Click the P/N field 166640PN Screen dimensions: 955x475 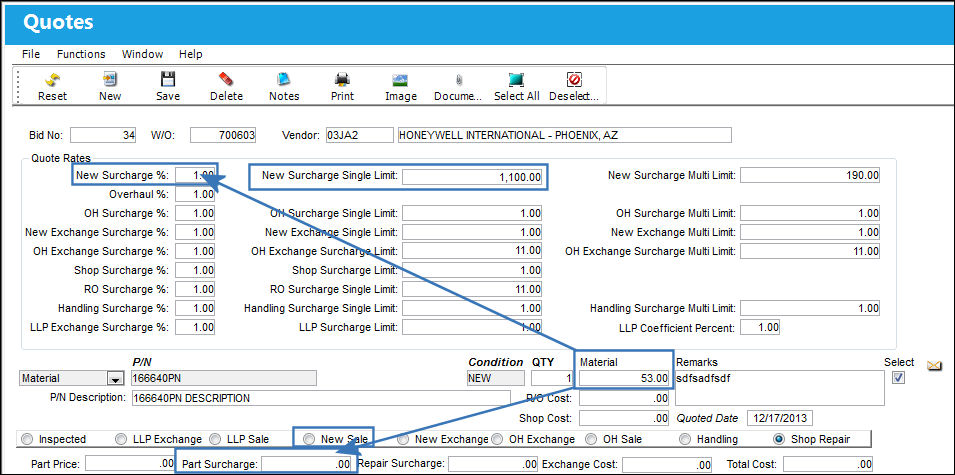pyautogui.click(x=224, y=378)
